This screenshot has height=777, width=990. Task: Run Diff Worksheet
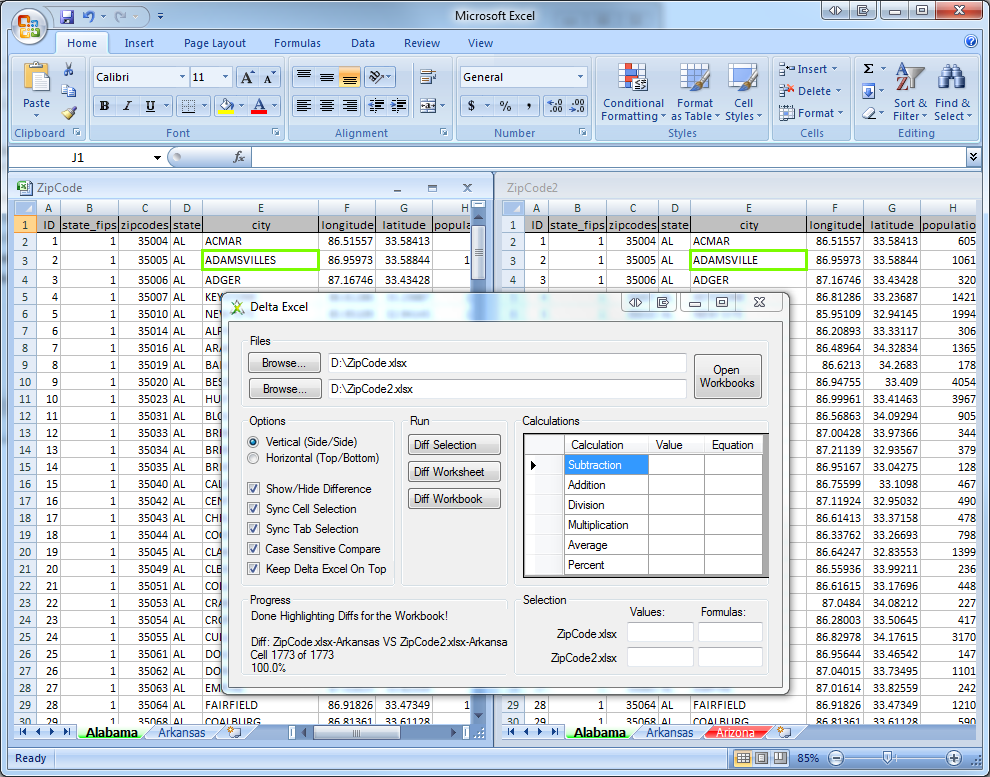click(x=454, y=472)
